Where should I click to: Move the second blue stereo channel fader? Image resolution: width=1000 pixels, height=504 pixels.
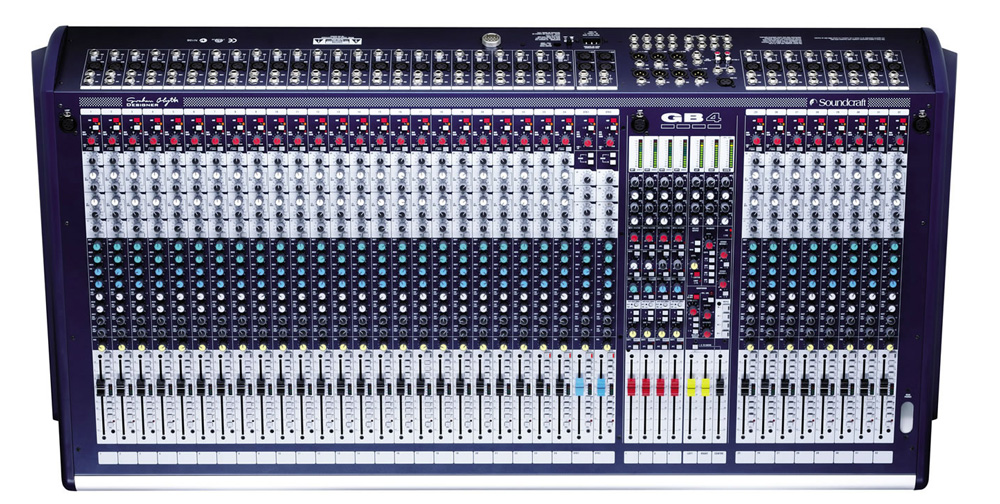click(x=601, y=387)
